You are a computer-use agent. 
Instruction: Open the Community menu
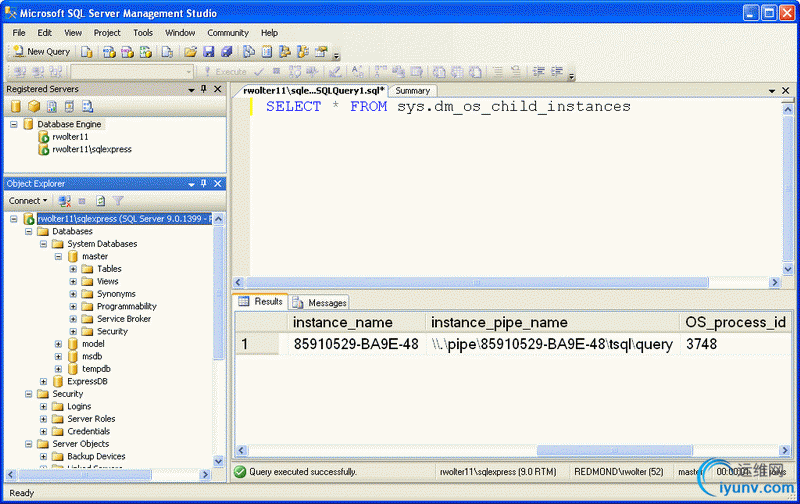click(x=228, y=33)
